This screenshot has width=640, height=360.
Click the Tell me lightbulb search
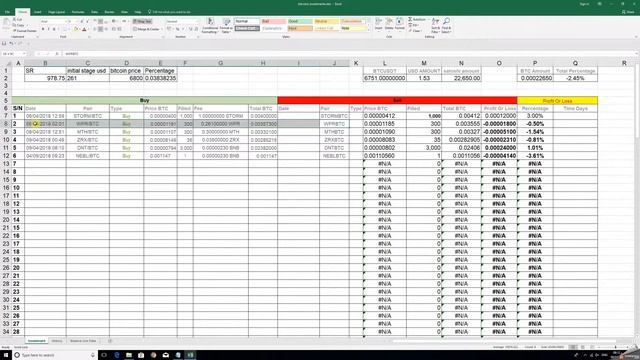(x=169, y=12)
